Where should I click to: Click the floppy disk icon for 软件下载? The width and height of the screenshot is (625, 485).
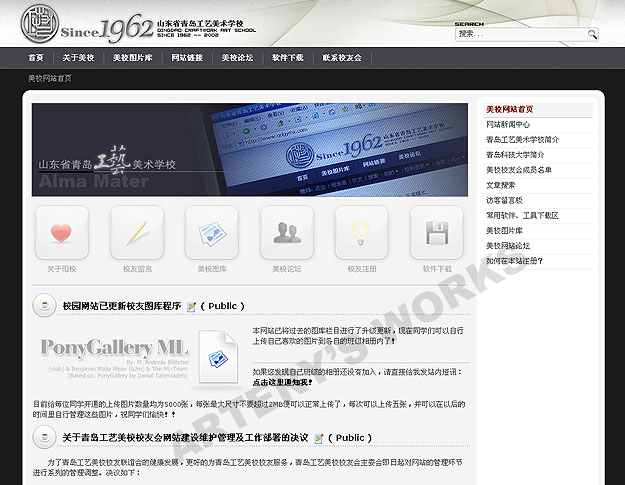coord(437,233)
